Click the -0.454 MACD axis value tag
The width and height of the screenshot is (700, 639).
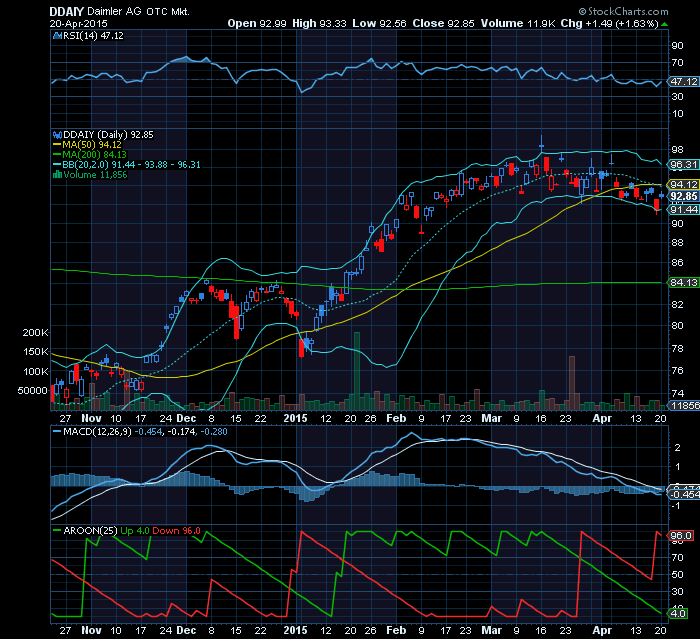tap(683, 495)
